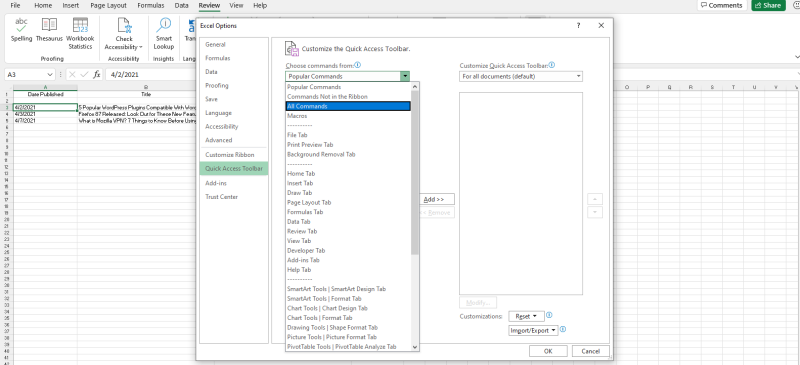Open the General options category
Screen dimensions: 800x365
click(234, 45)
